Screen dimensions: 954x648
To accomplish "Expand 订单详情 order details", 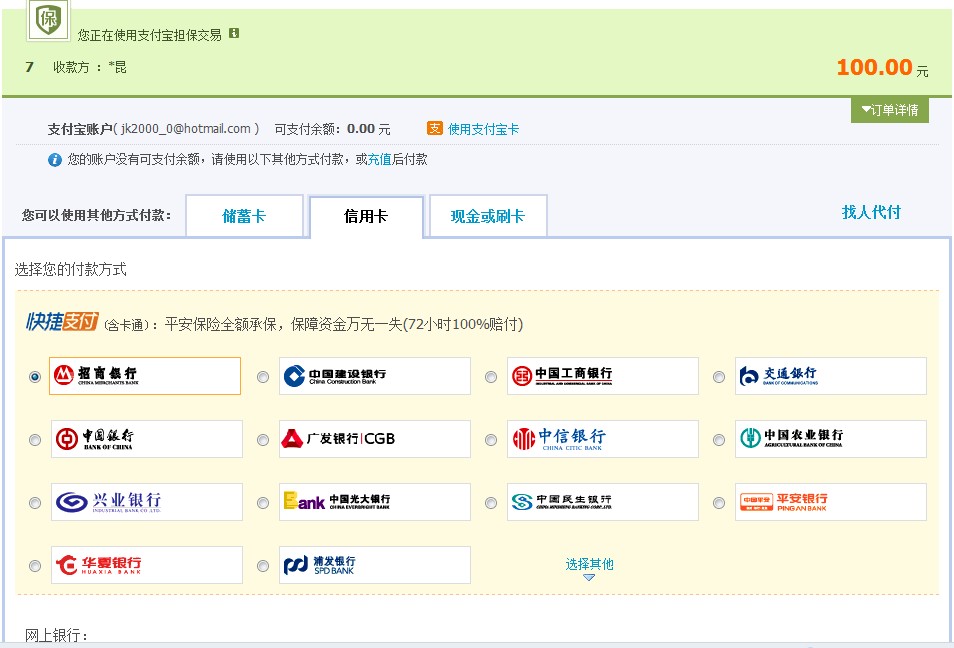I will click(x=890, y=110).
